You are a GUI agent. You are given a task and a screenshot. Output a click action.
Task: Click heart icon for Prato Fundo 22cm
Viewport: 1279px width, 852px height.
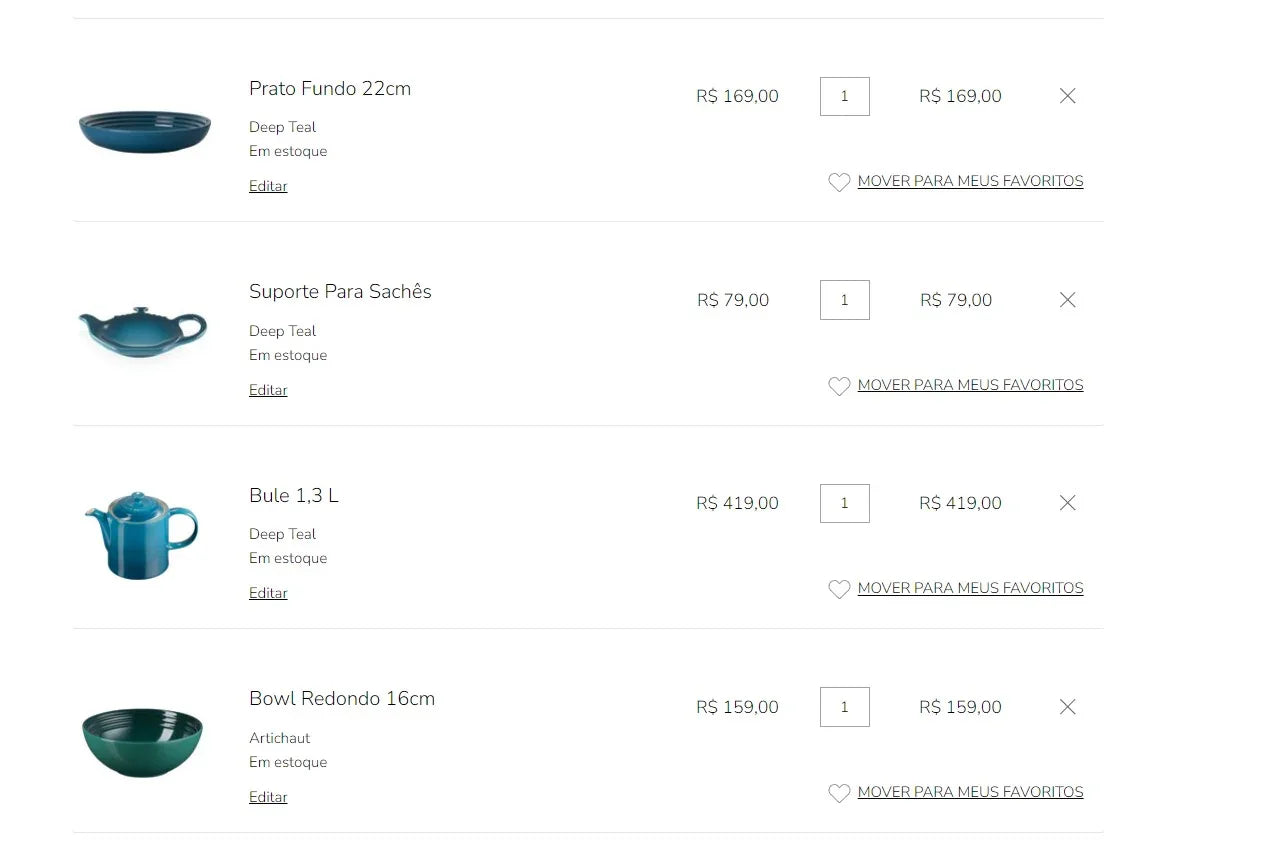click(x=839, y=182)
